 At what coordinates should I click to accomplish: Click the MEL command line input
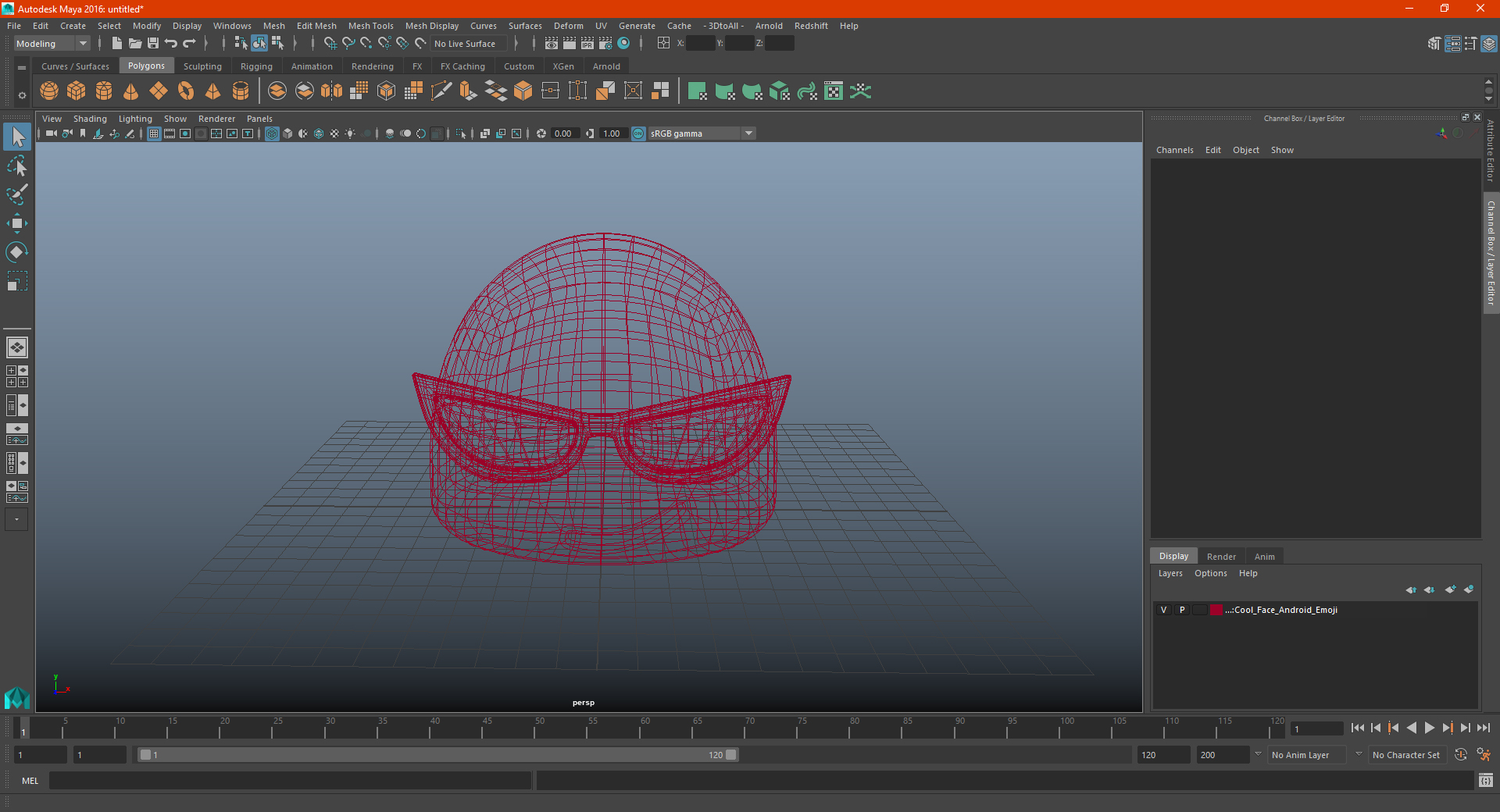[290, 780]
